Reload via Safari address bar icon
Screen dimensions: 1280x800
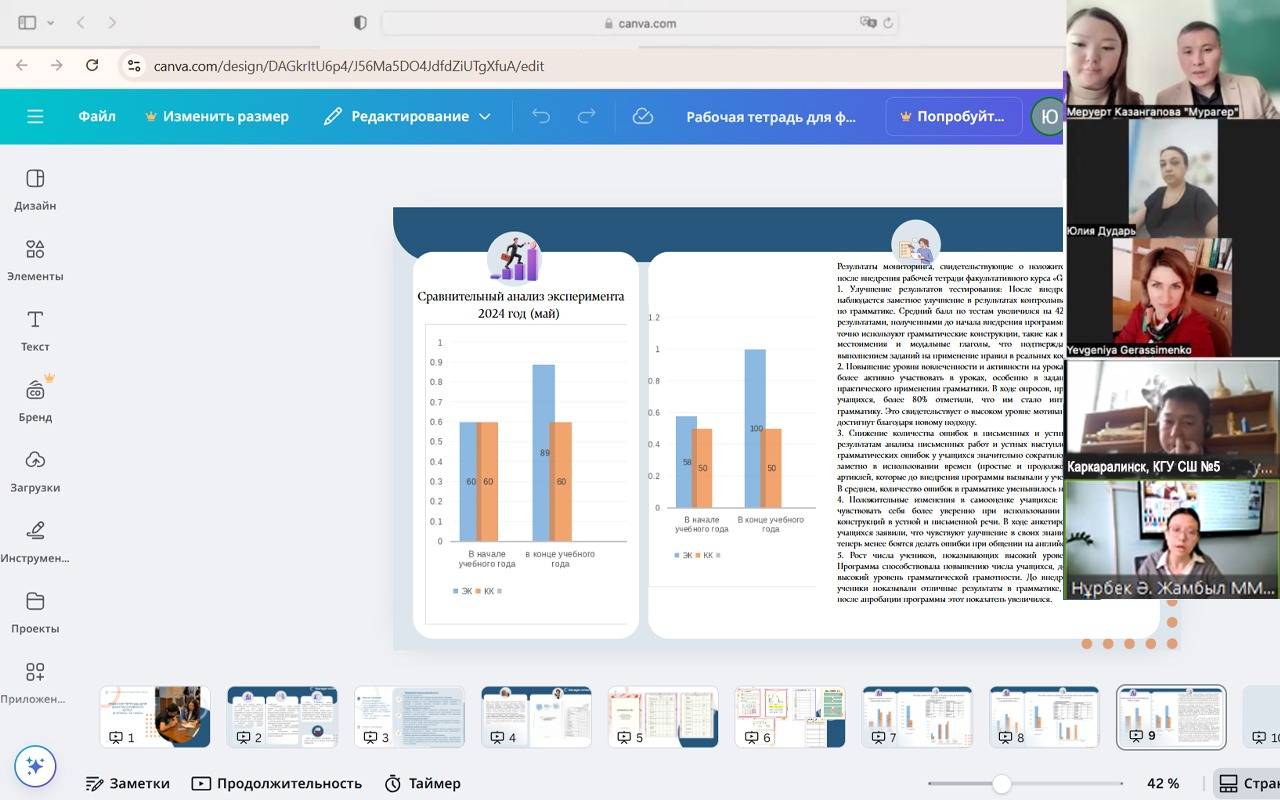[x=888, y=22]
